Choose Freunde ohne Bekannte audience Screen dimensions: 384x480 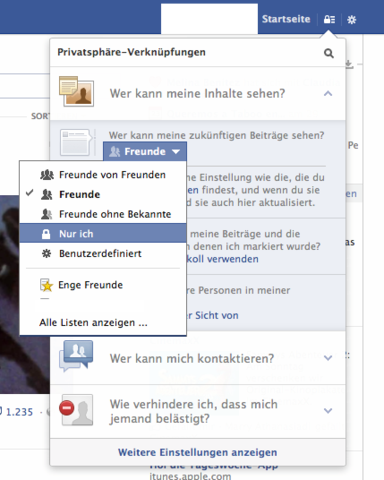pyautogui.click(x=103, y=214)
